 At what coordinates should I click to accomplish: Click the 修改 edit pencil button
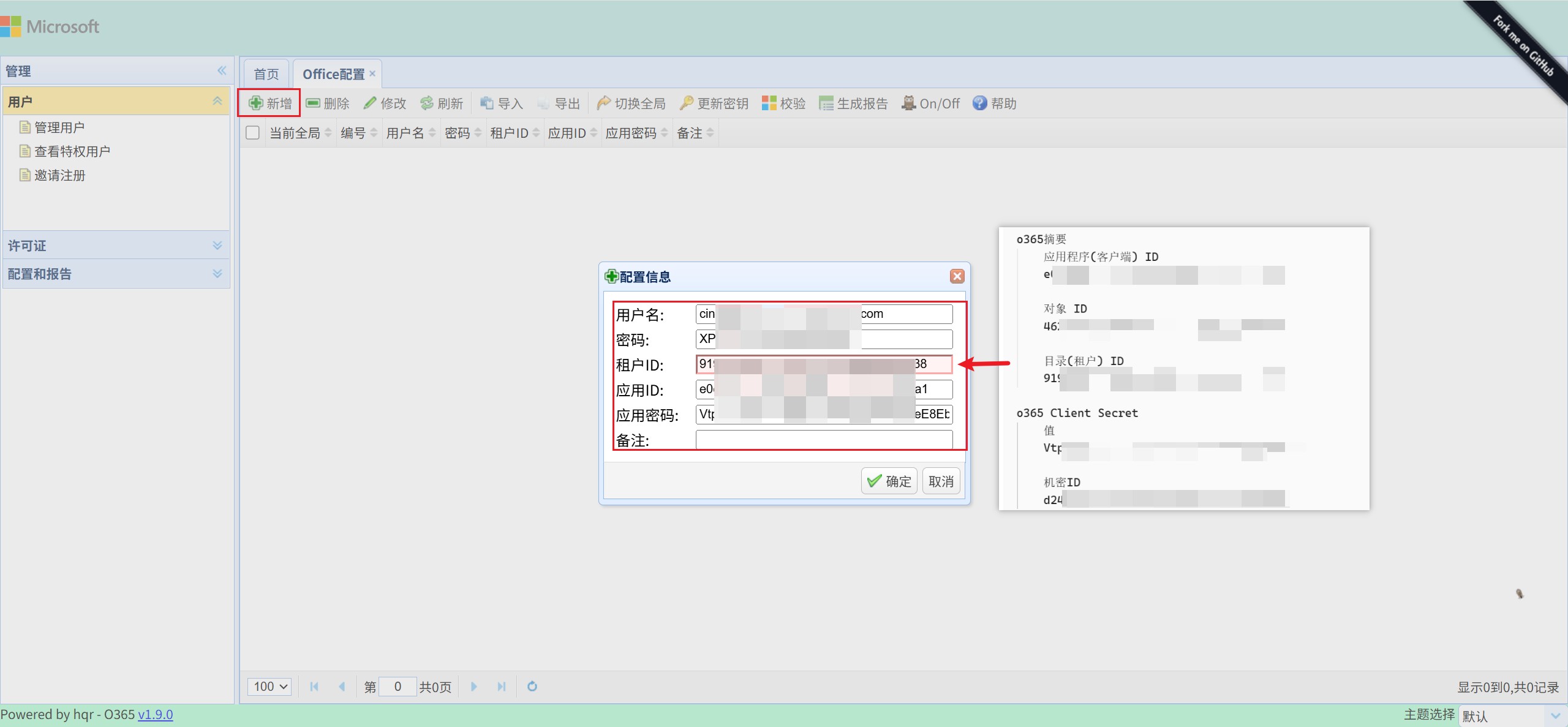pos(385,104)
